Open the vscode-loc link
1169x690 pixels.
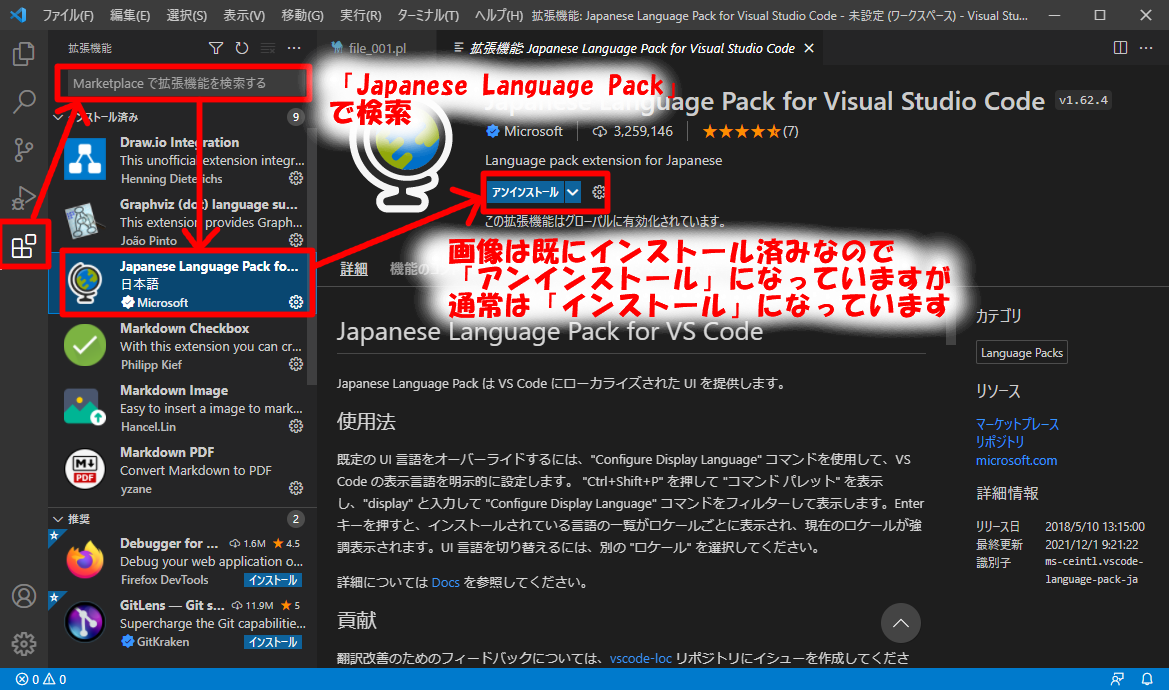point(640,658)
